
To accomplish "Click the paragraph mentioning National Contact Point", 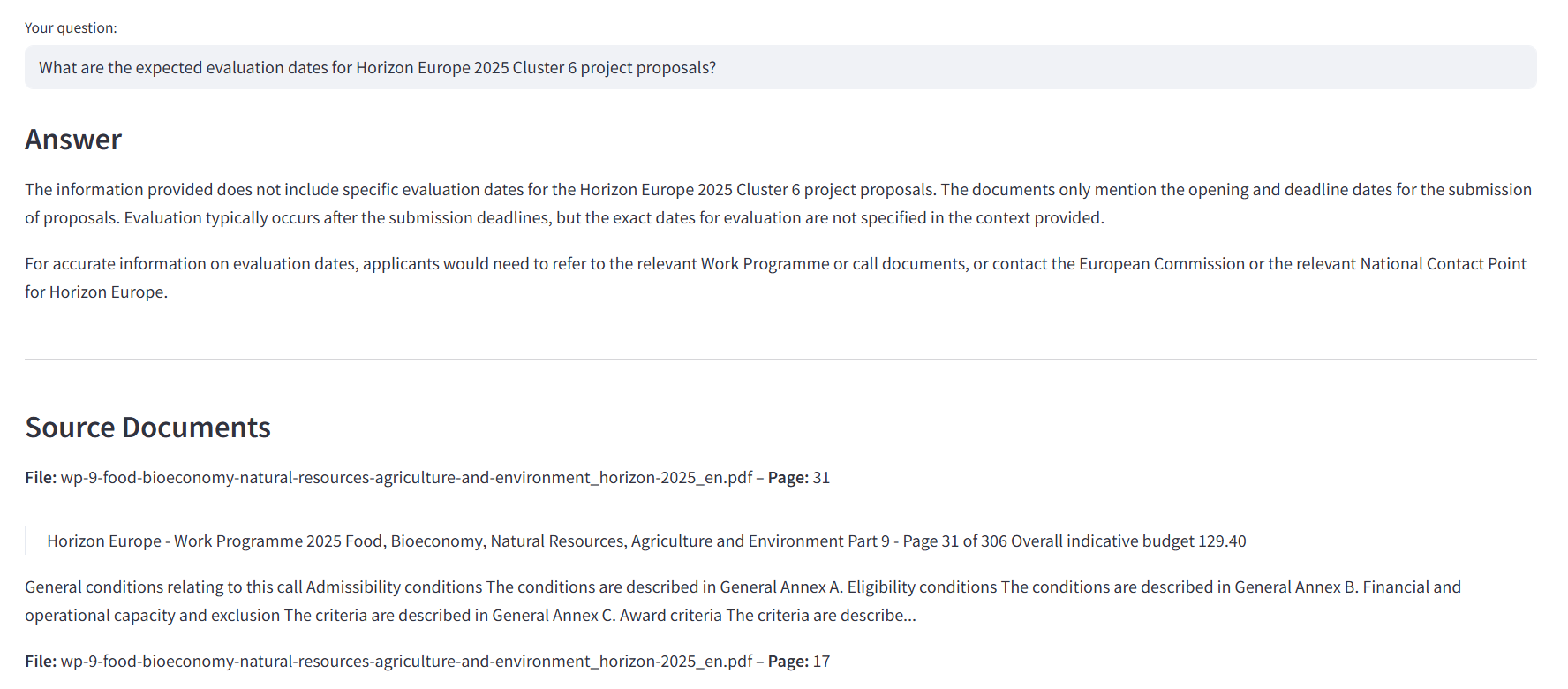I will tap(776, 277).
